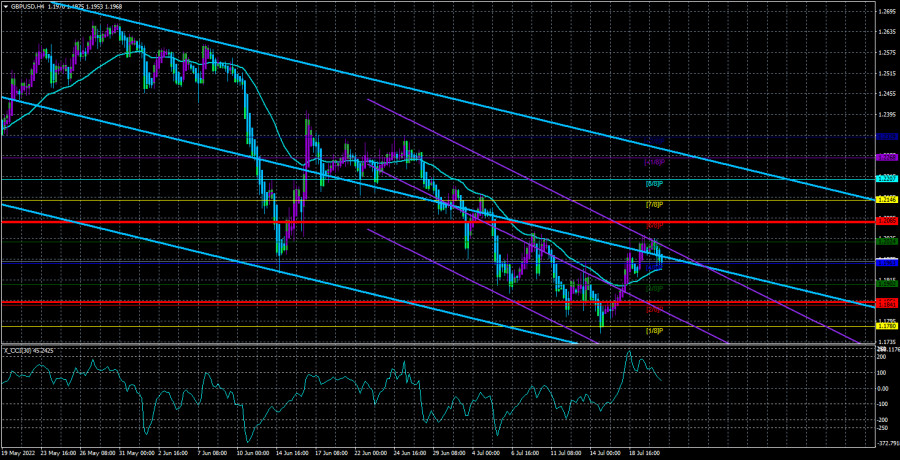
Task: Select the yellow 1.1780 price tag
Action: (x=885, y=325)
